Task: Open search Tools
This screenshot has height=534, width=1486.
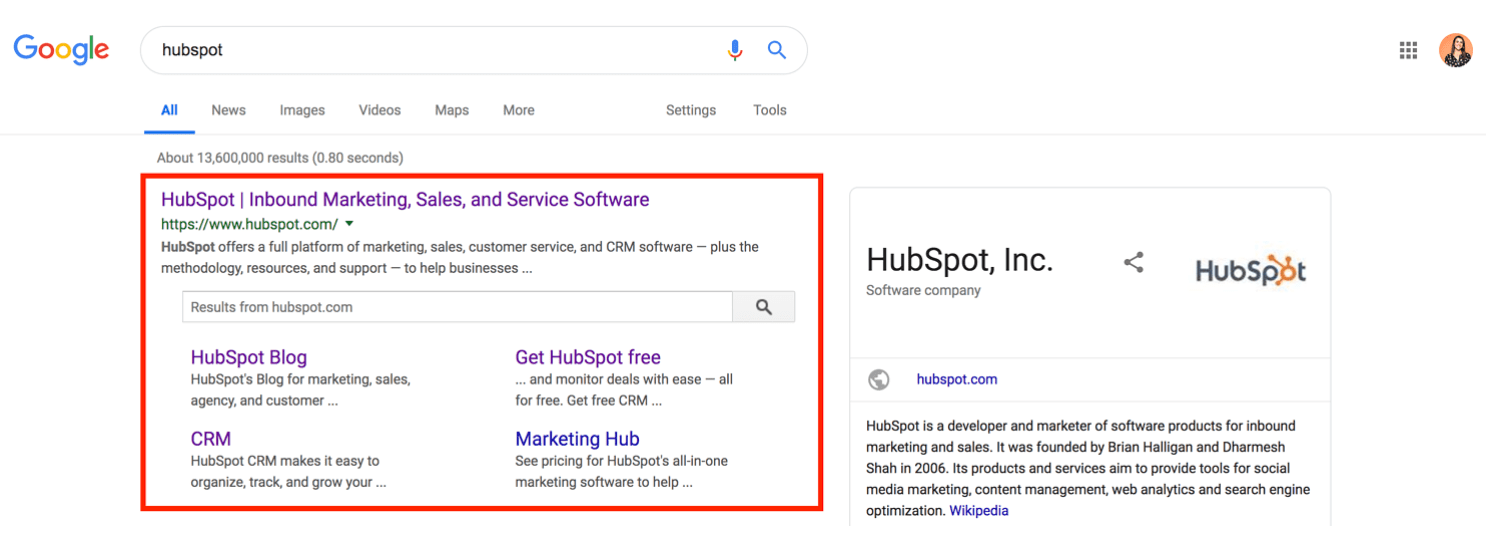Action: (770, 110)
